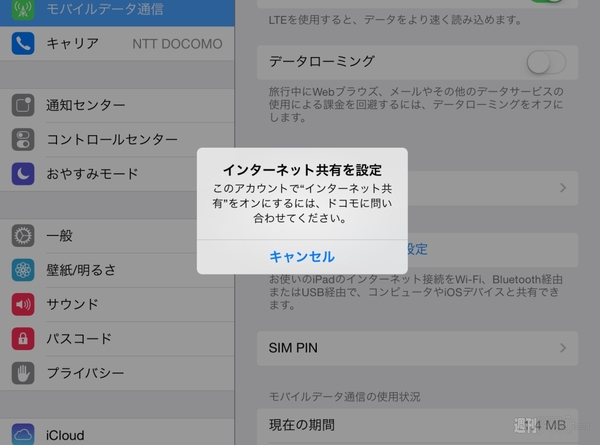The height and width of the screenshot is (445, 600).
Task: Click the プライバシー hand icon
Action: pyautogui.click(x=23, y=373)
